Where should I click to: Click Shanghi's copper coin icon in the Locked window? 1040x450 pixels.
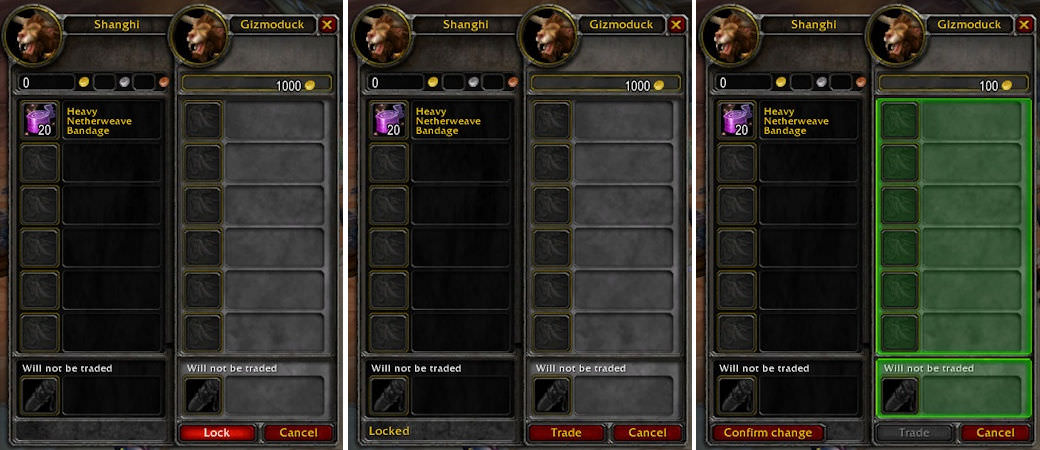coord(513,83)
